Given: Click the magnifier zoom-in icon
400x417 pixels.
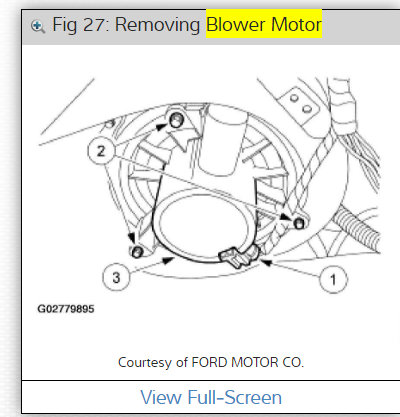Looking at the screenshot, I should pyautogui.click(x=38, y=26).
